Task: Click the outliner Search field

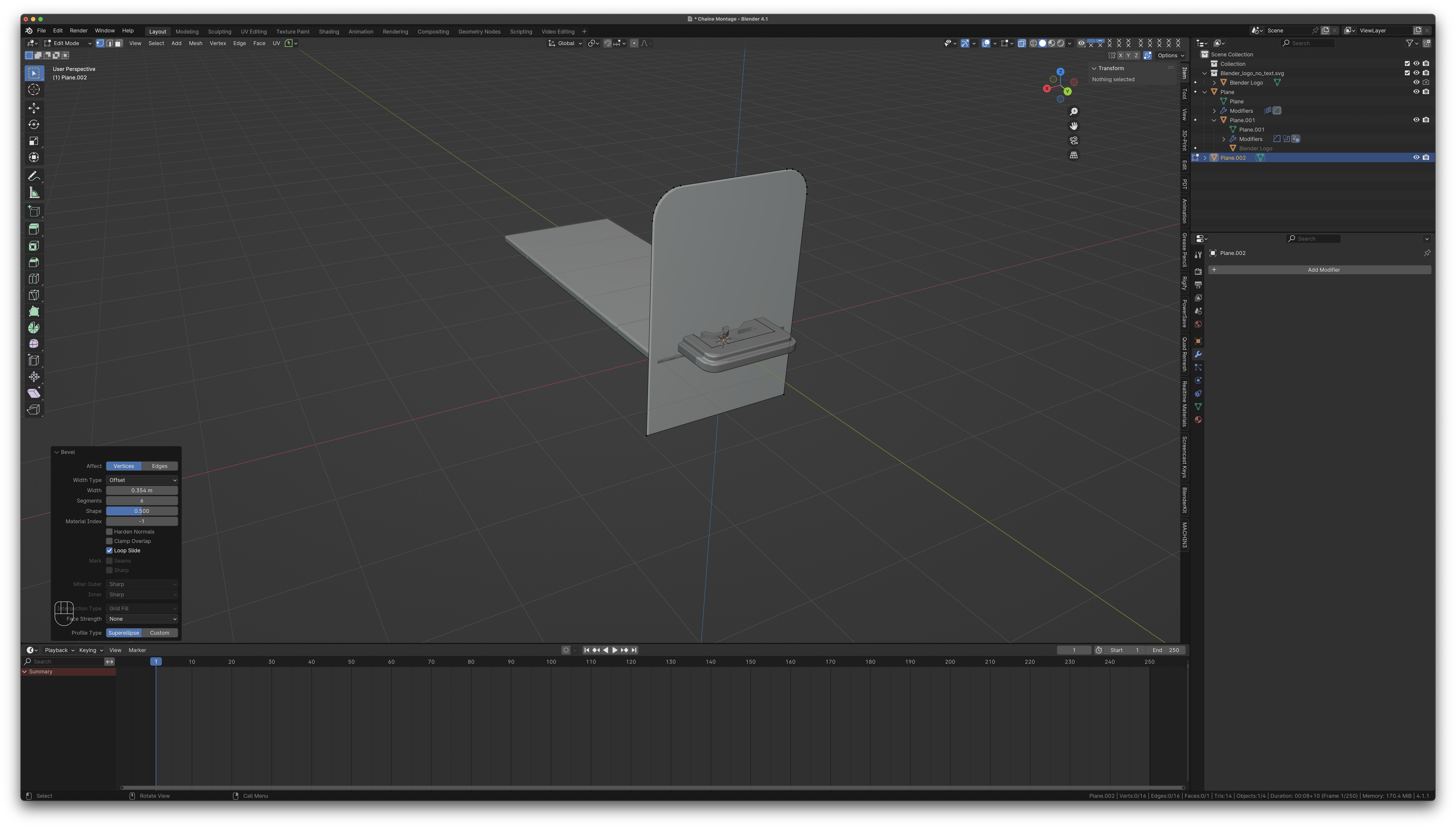Action: (1308, 43)
